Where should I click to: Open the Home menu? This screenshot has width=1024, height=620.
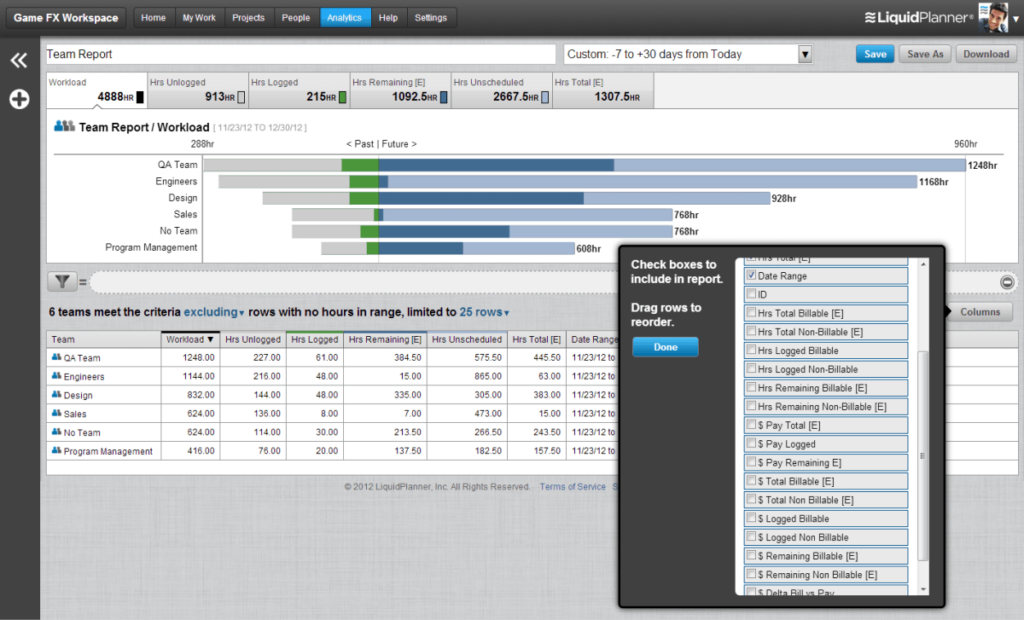[153, 18]
